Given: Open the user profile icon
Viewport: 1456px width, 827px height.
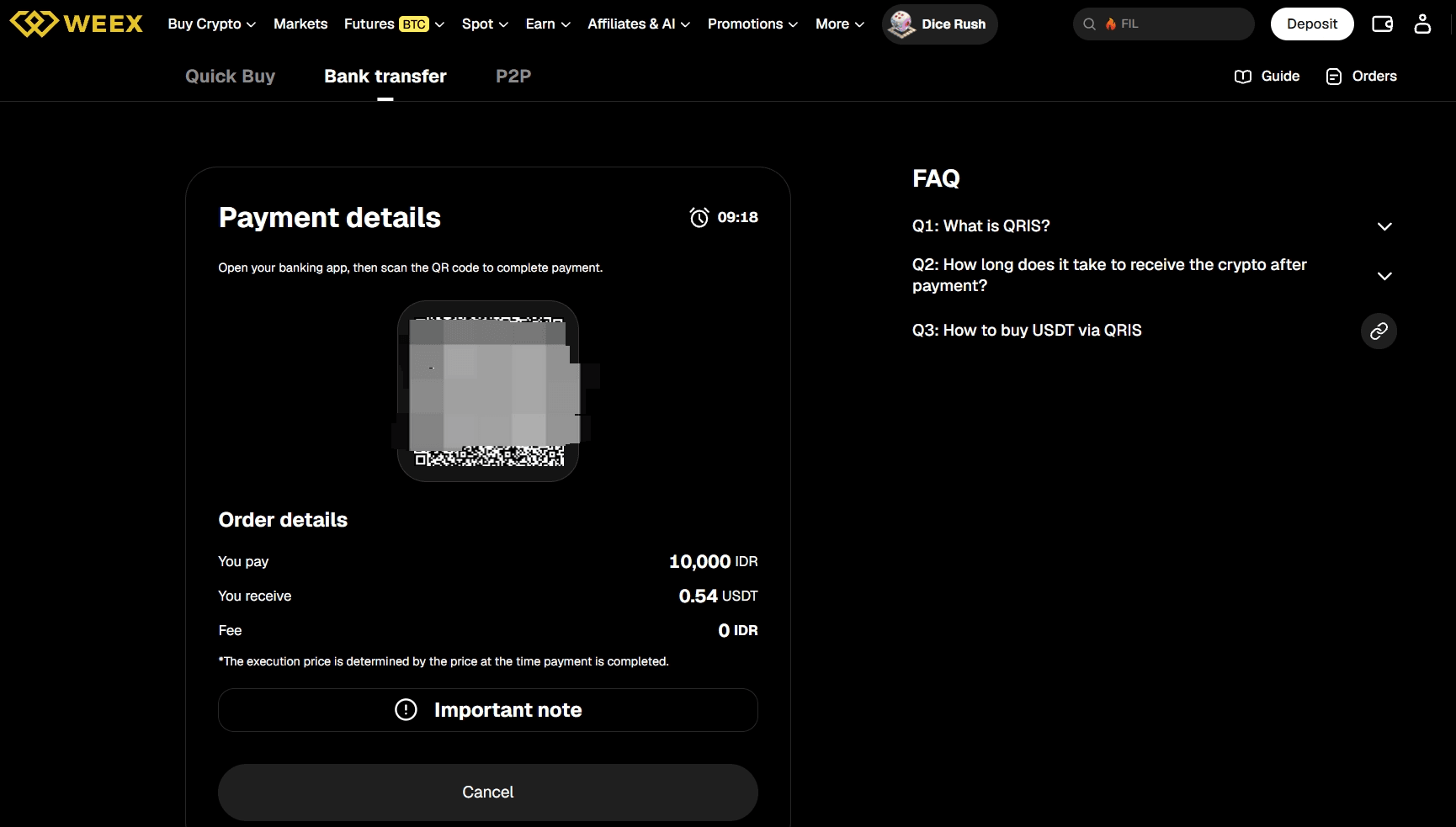Looking at the screenshot, I should pyautogui.click(x=1422, y=24).
